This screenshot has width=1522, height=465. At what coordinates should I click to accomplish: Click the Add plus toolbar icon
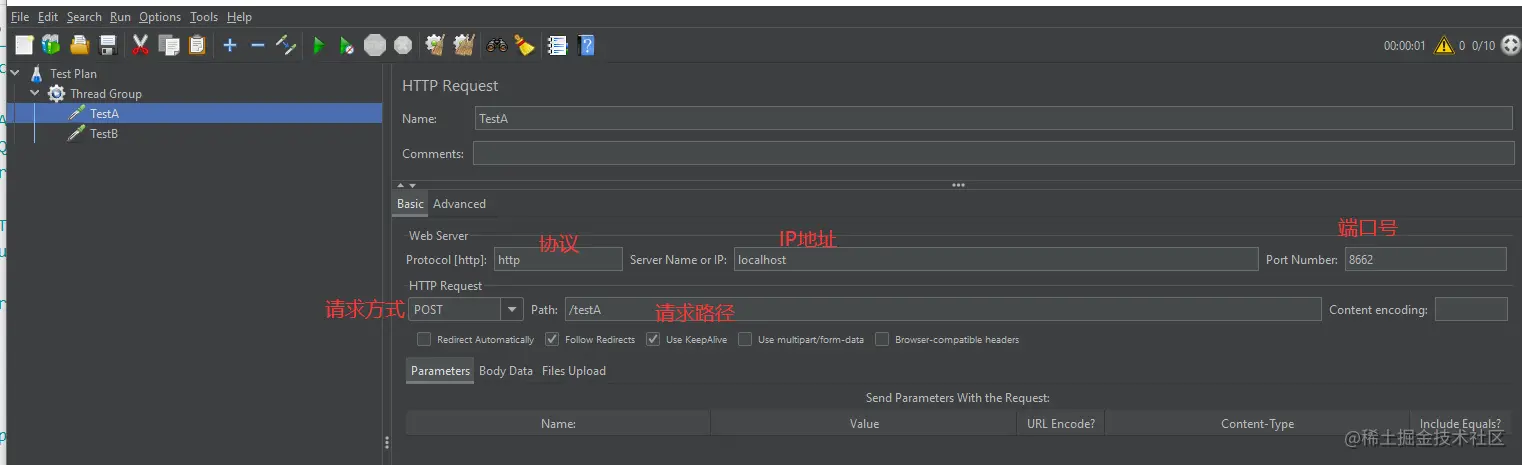(230, 45)
